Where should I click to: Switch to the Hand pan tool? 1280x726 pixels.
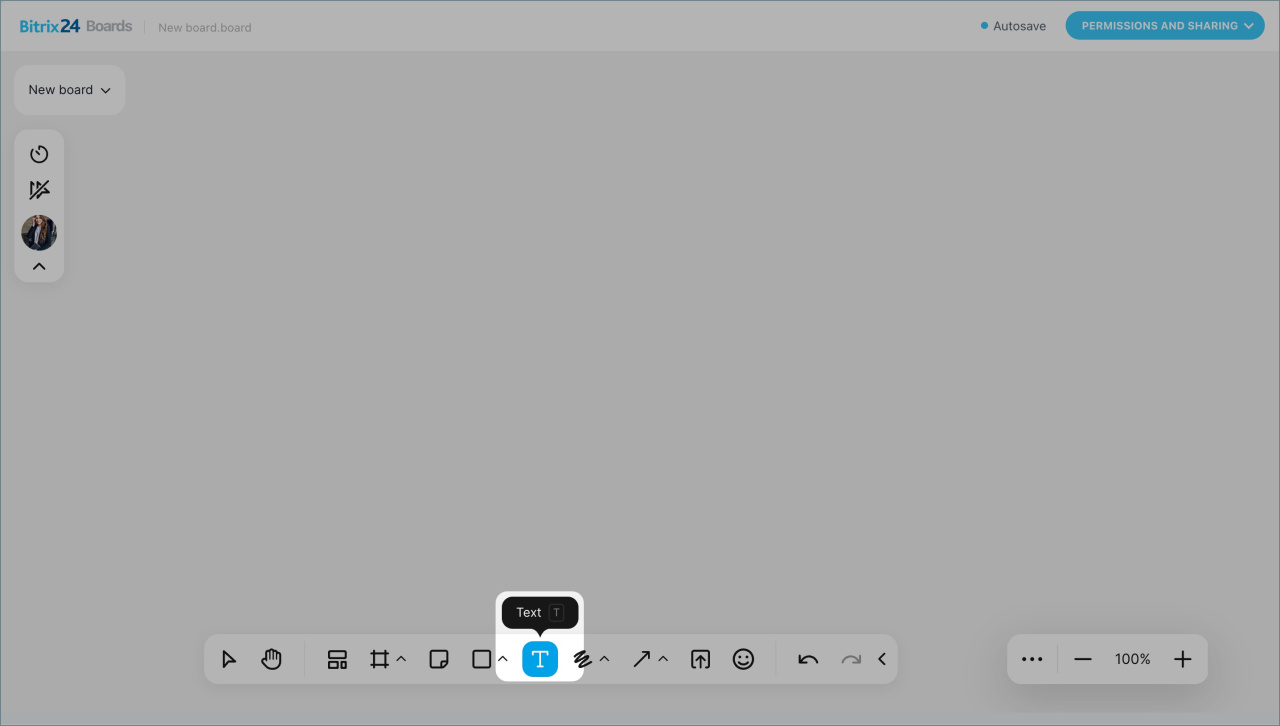(271, 659)
